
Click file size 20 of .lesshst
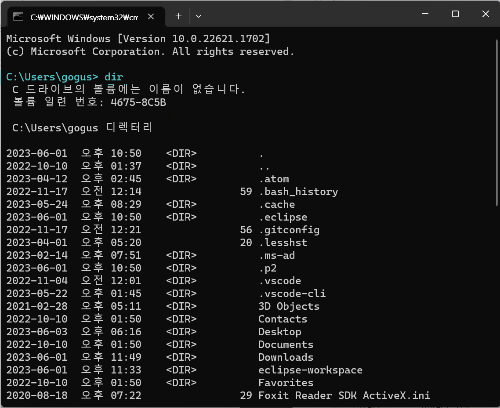246,243
